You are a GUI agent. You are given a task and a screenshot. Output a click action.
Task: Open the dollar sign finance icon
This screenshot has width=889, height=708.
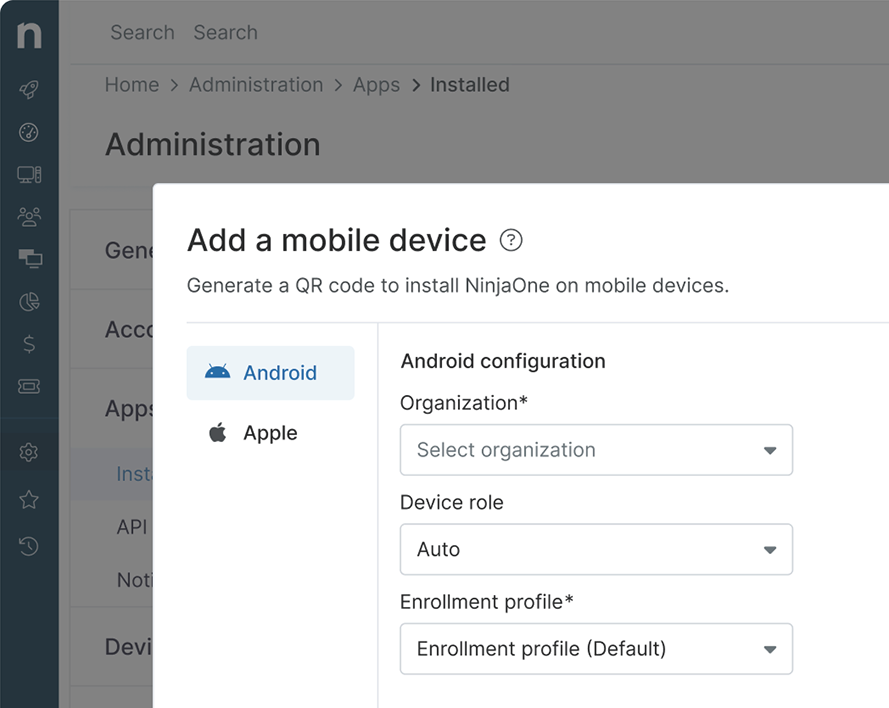(x=29, y=344)
